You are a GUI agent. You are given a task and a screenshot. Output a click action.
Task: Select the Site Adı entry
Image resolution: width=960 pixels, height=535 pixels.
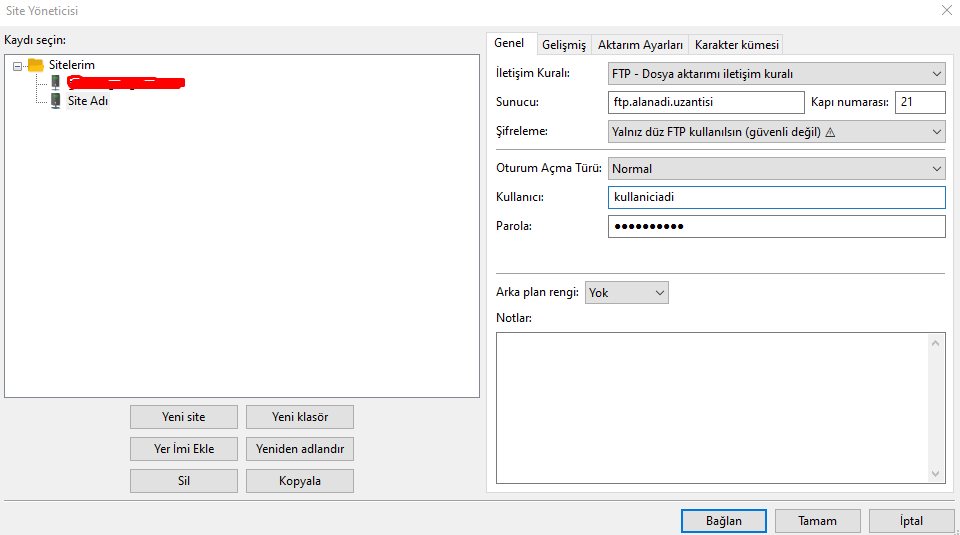(88, 101)
